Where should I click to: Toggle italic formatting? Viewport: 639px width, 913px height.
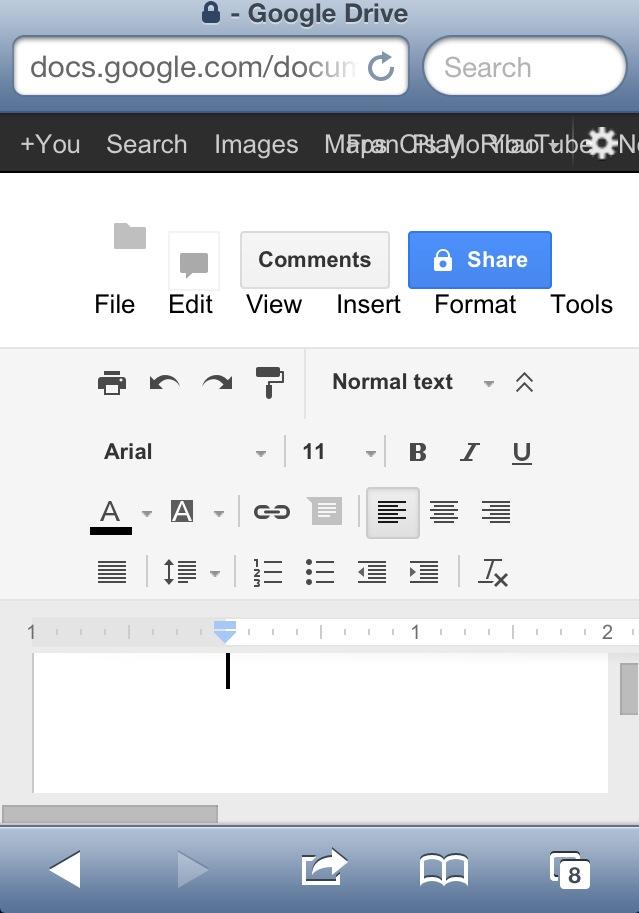[x=469, y=451]
